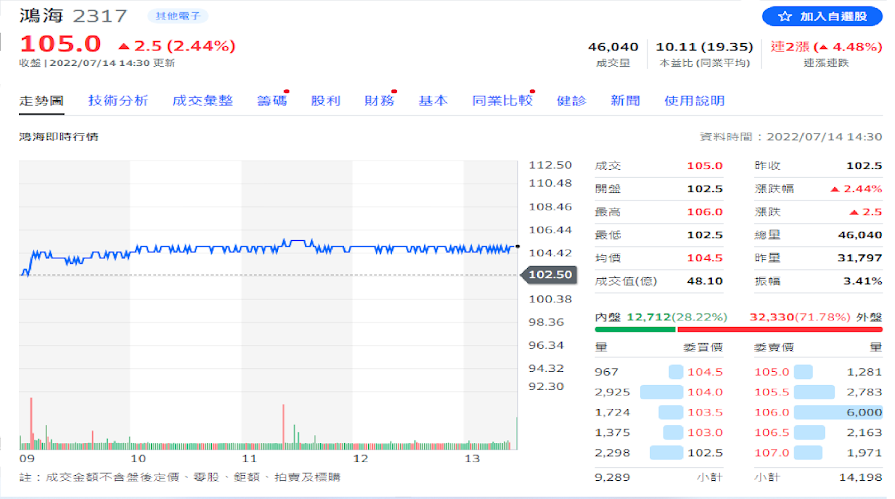
Task: Click the 10.11 (19.35) P/E ratio value
Action: pyautogui.click(x=704, y=47)
